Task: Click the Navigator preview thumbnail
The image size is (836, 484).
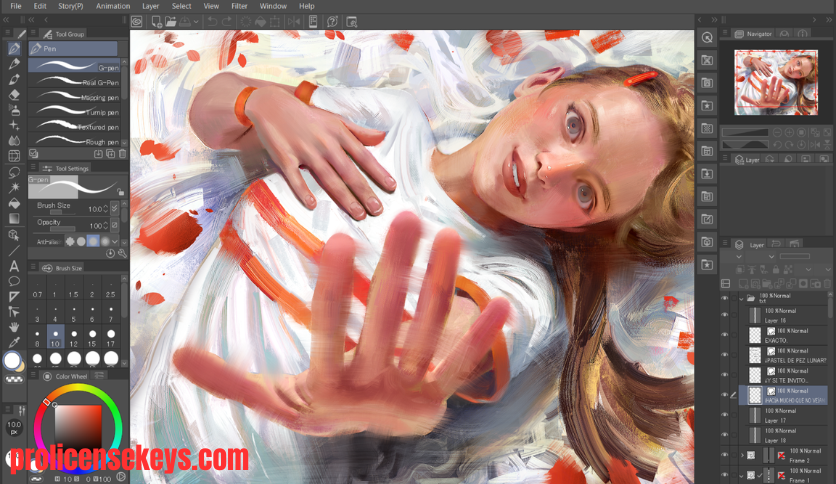Action: click(776, 82)
